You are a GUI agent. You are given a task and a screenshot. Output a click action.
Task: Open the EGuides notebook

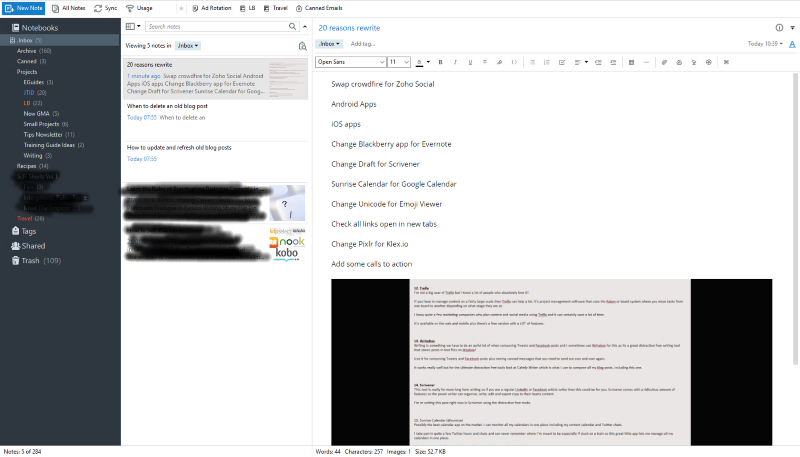pos(38,82)
